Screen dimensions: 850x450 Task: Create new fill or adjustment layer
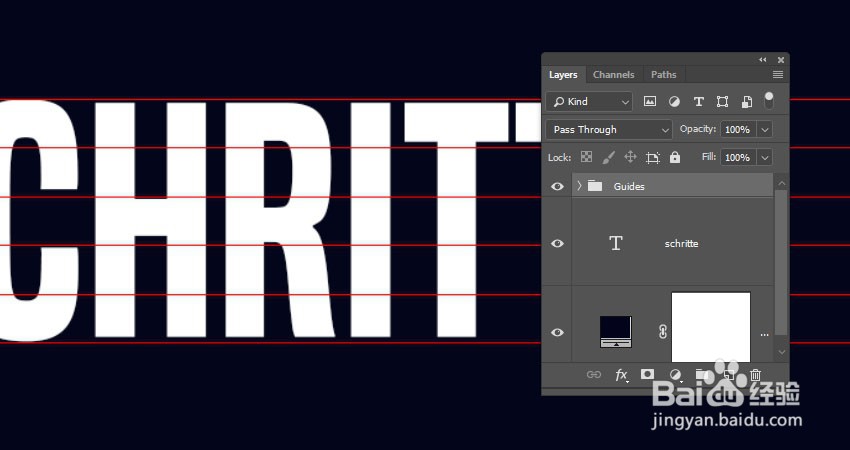coord(675,375)
